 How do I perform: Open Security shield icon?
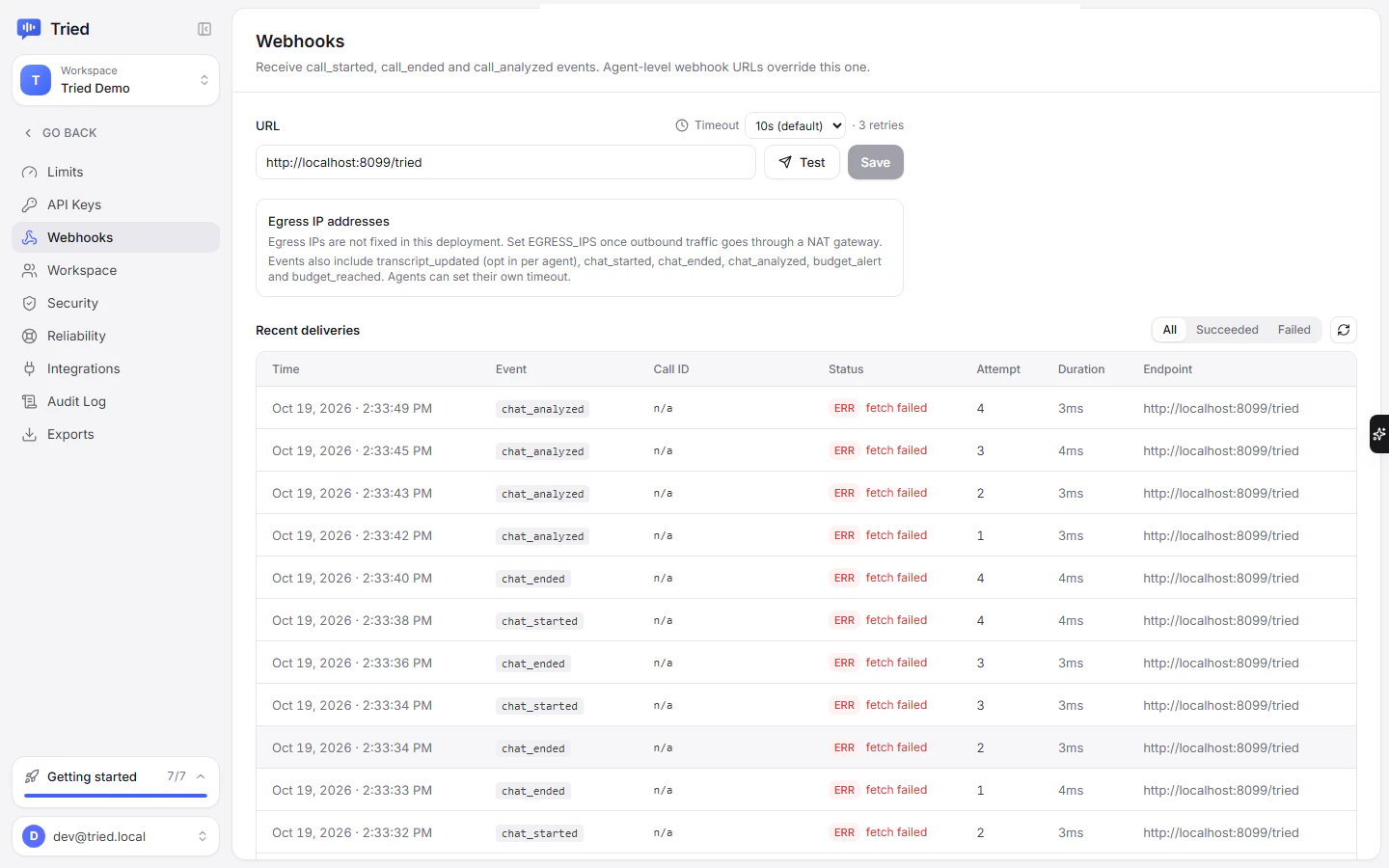(x=30, y=303)
